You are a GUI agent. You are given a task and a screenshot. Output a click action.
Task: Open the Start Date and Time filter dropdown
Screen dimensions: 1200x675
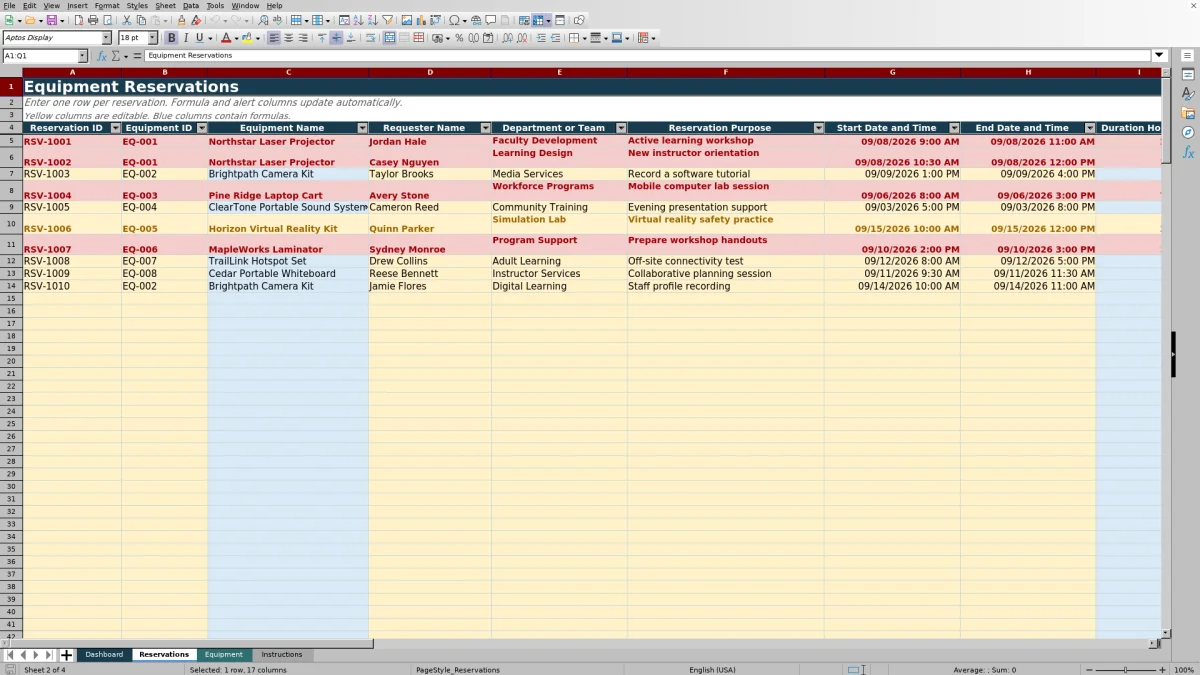click(954, 128)
